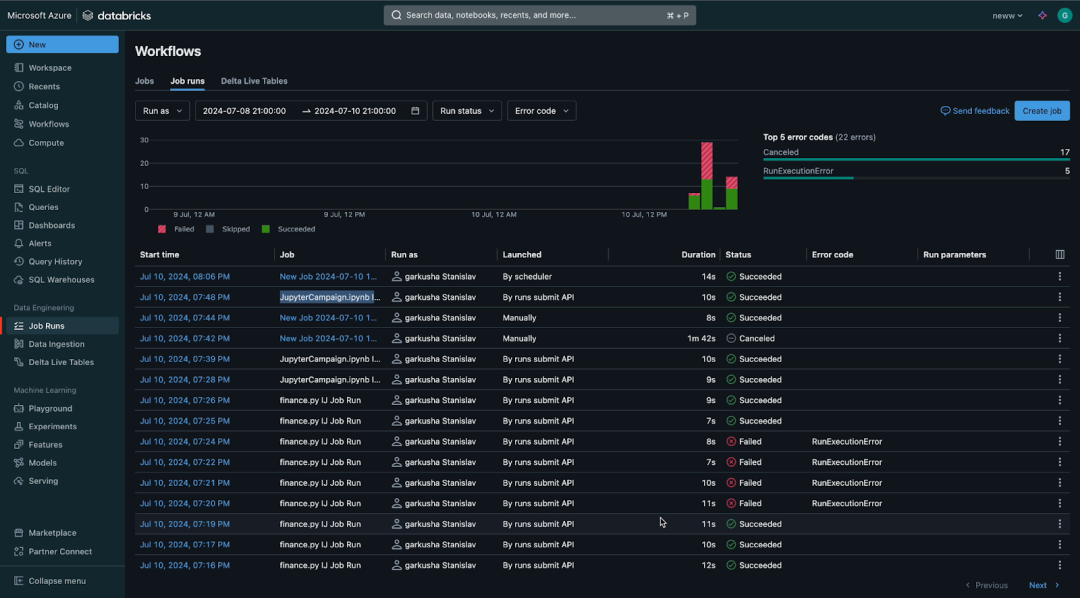This screenshot has width=1080, height=598.
Task: Click the Partner Connect icon in sidebar
Action: [19, 551]
